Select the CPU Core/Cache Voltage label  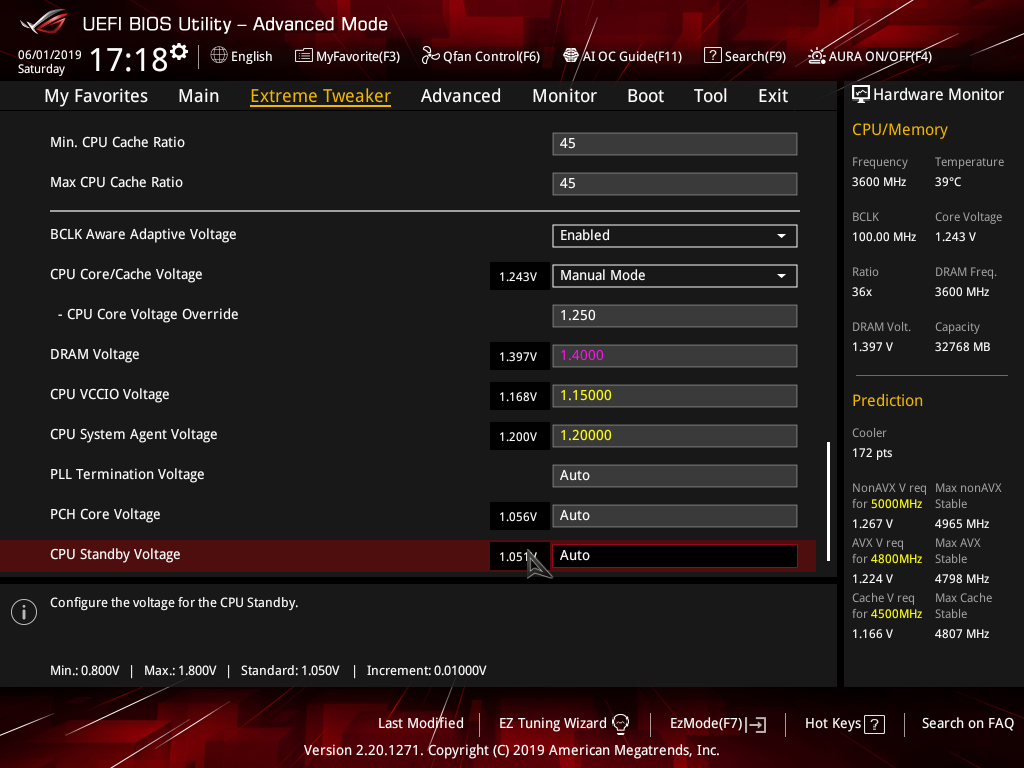pyautogui.click(x=126, y=274)
